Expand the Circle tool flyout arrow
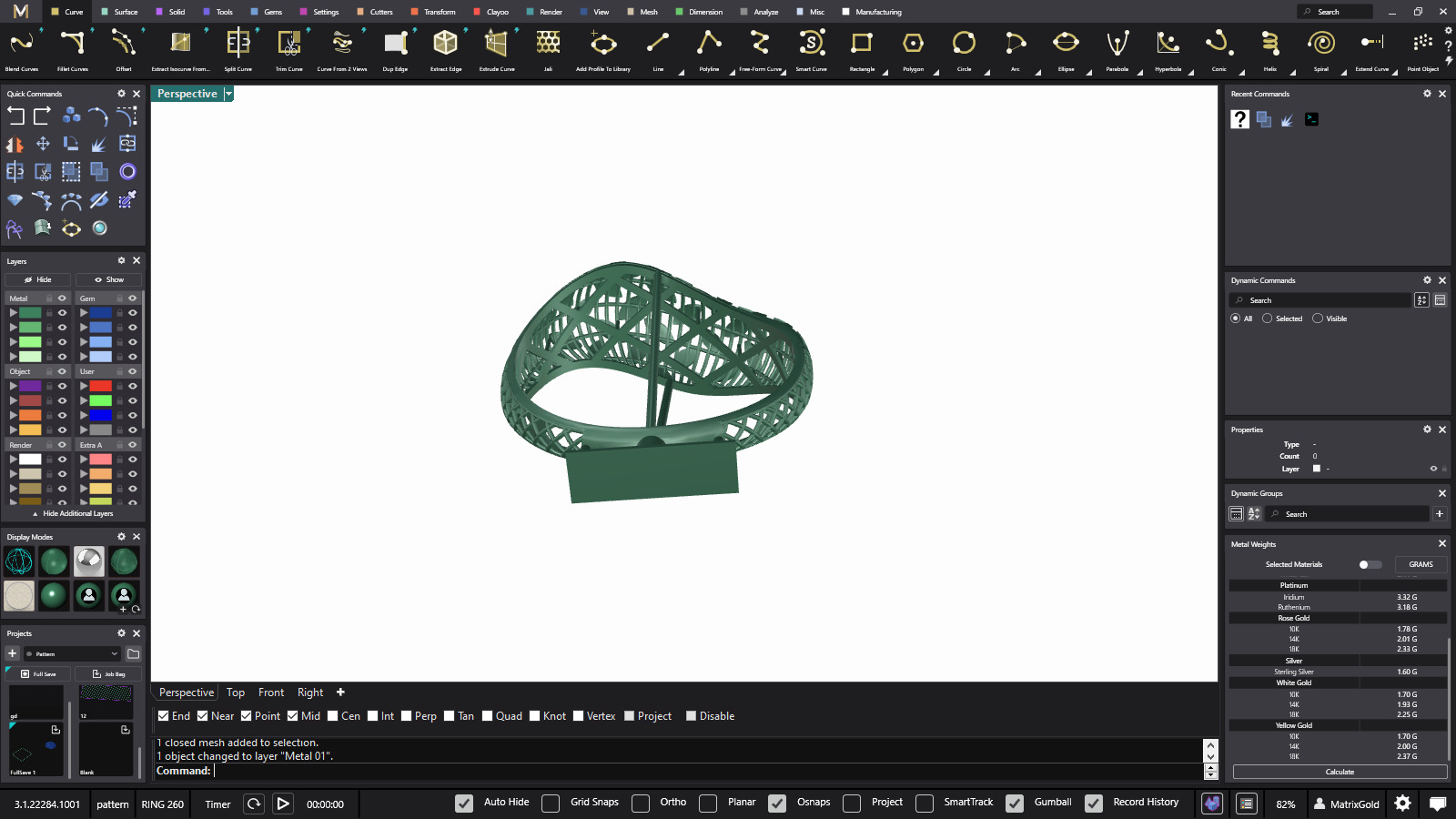 [986, 73]
